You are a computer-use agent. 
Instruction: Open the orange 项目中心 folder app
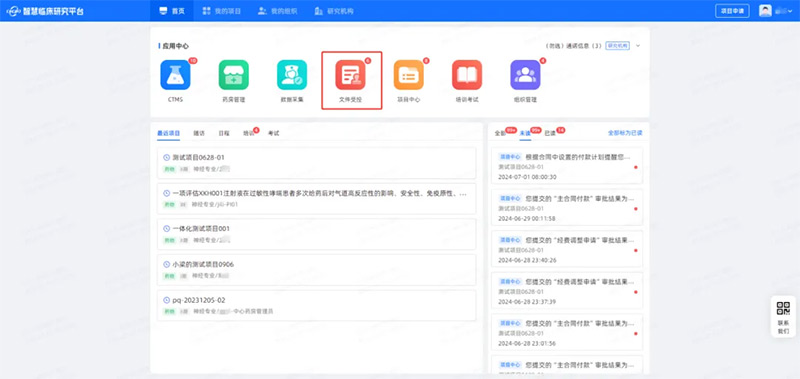409,75
